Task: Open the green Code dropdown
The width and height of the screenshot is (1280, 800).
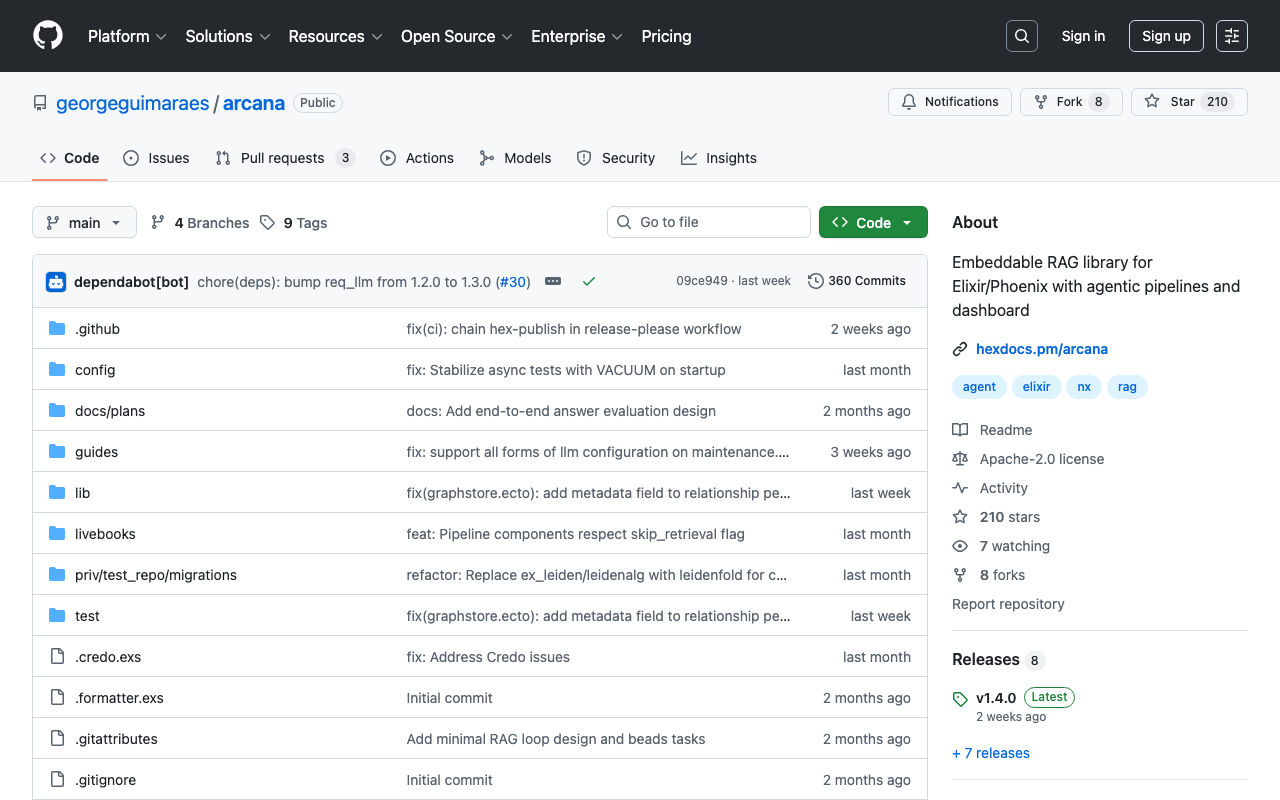Action: click(x=873, y=222)
